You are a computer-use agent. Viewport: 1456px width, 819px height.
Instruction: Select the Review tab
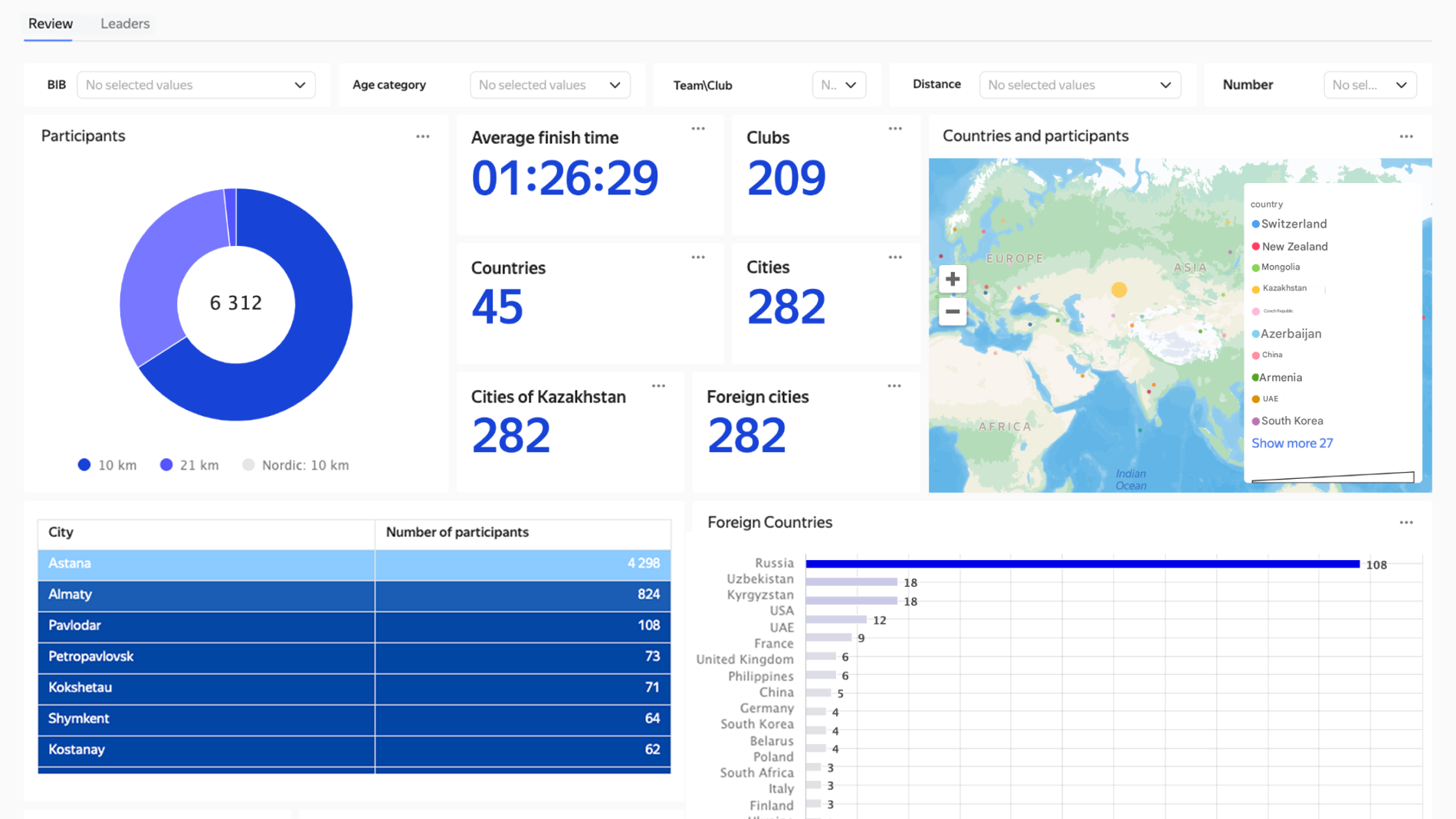(51, 24)
